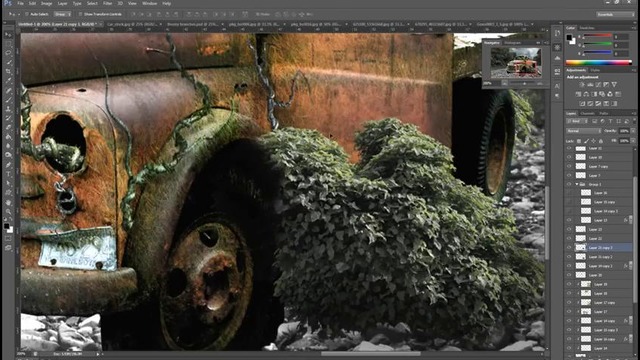
Task: Enable the Show Transform Controls checkbox
Action: point(80,14)
